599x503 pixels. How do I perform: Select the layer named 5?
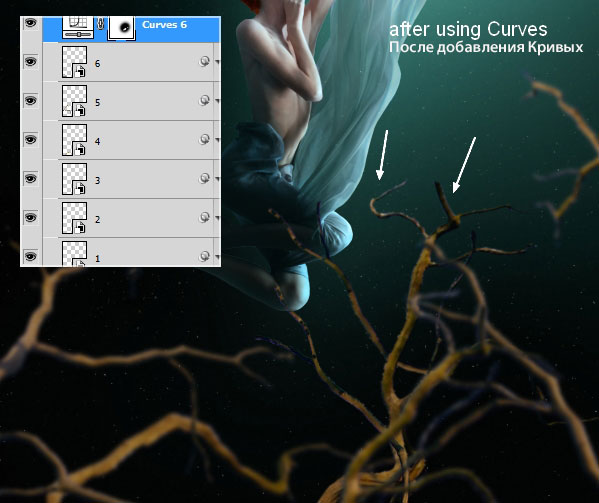coord(97,103)
